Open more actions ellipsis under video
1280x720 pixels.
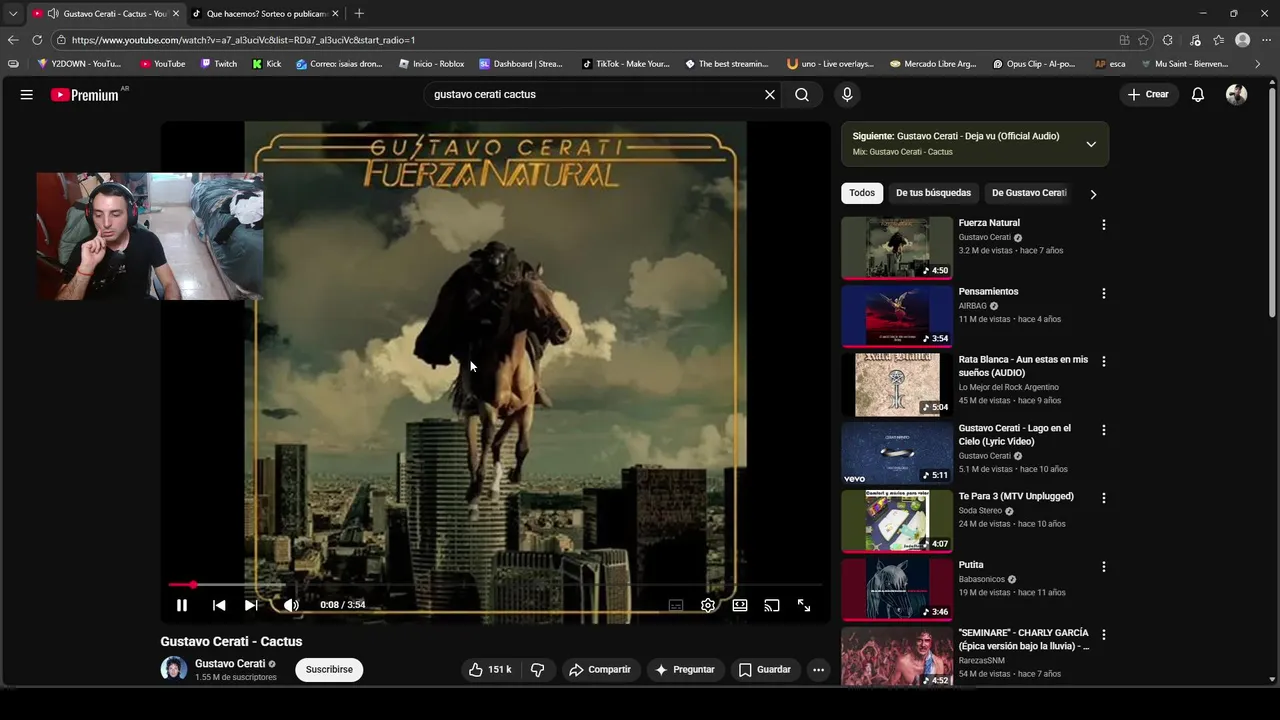click(818, 670)
